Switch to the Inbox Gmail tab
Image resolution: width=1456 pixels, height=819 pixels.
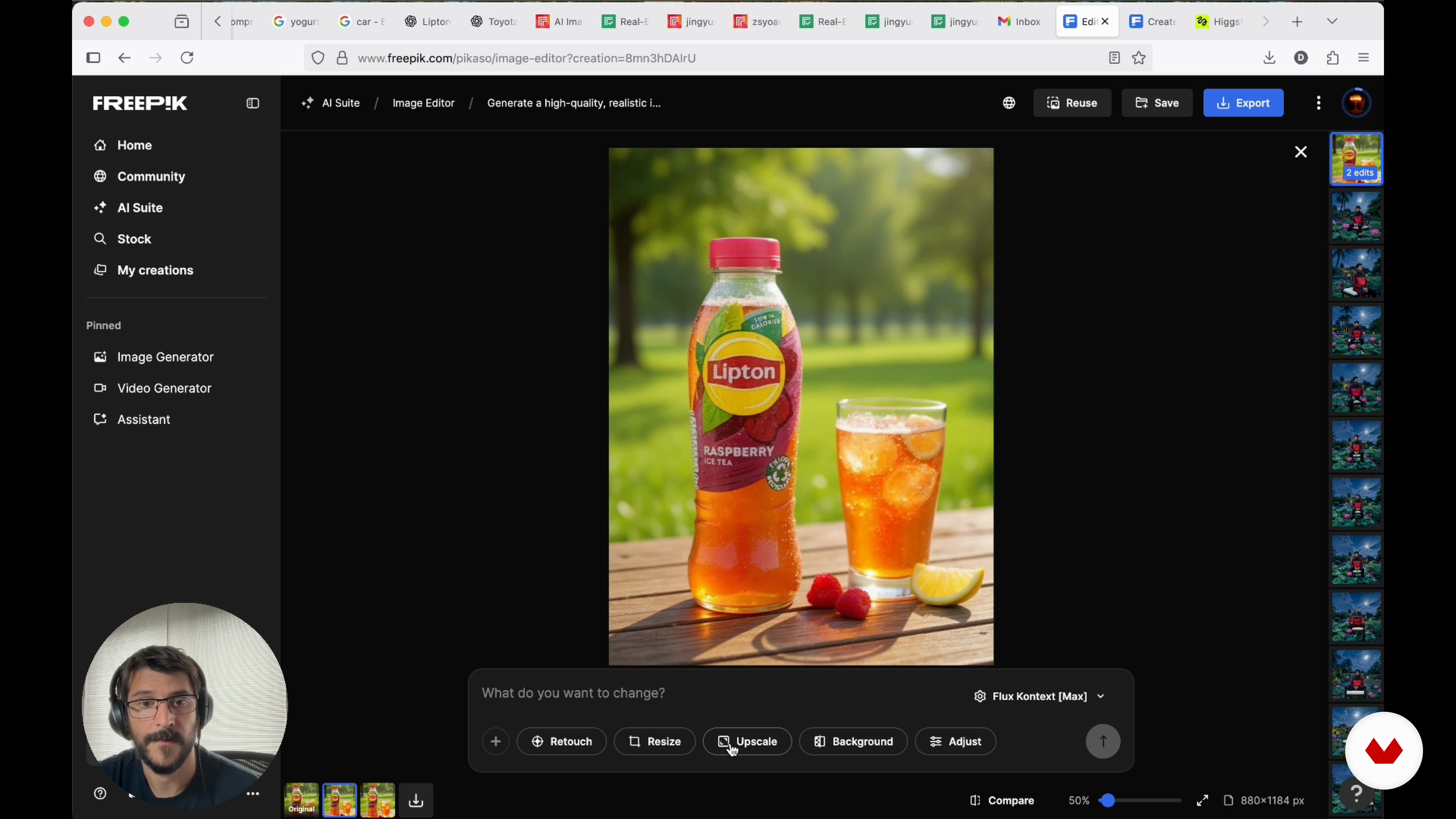1019,22
